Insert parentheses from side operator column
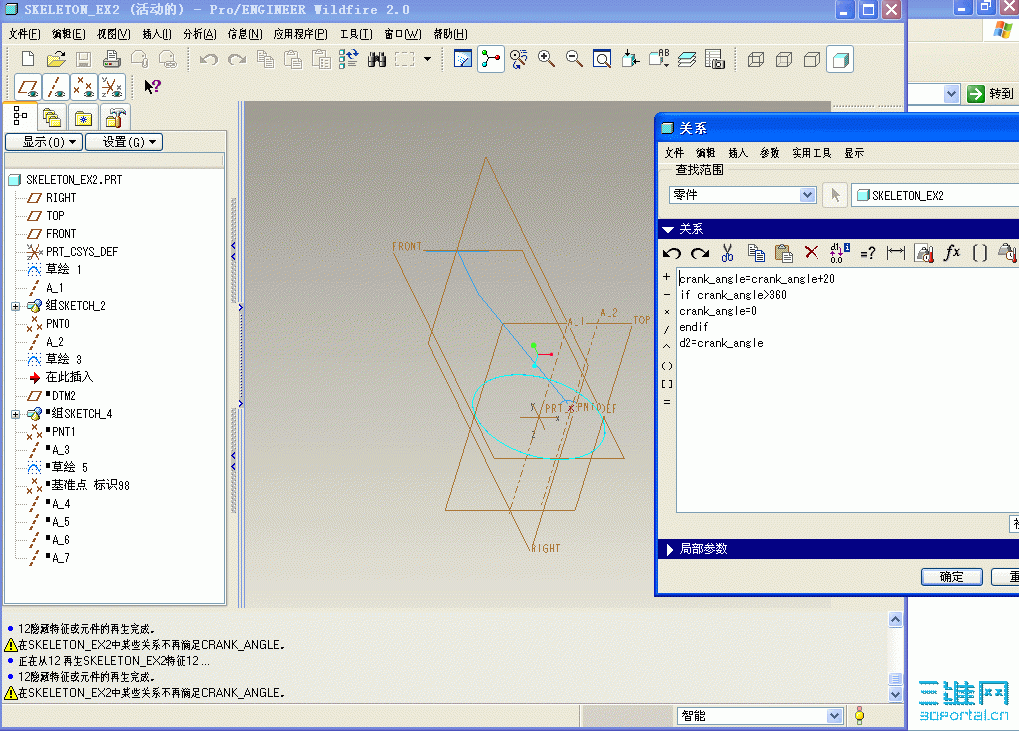 (x=667, y=366)
